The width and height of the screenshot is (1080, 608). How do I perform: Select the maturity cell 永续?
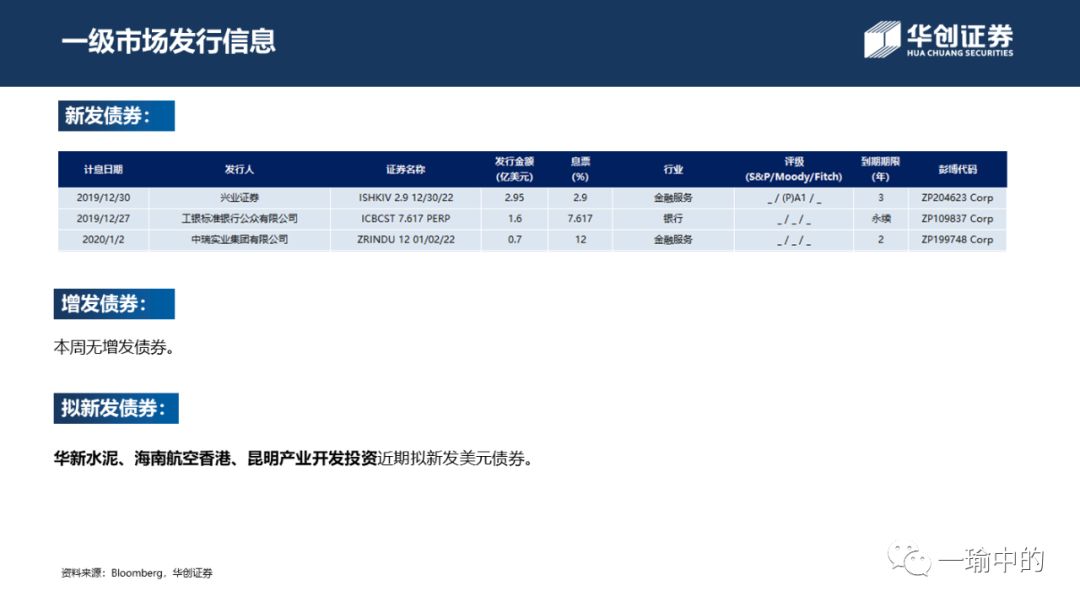881,218
